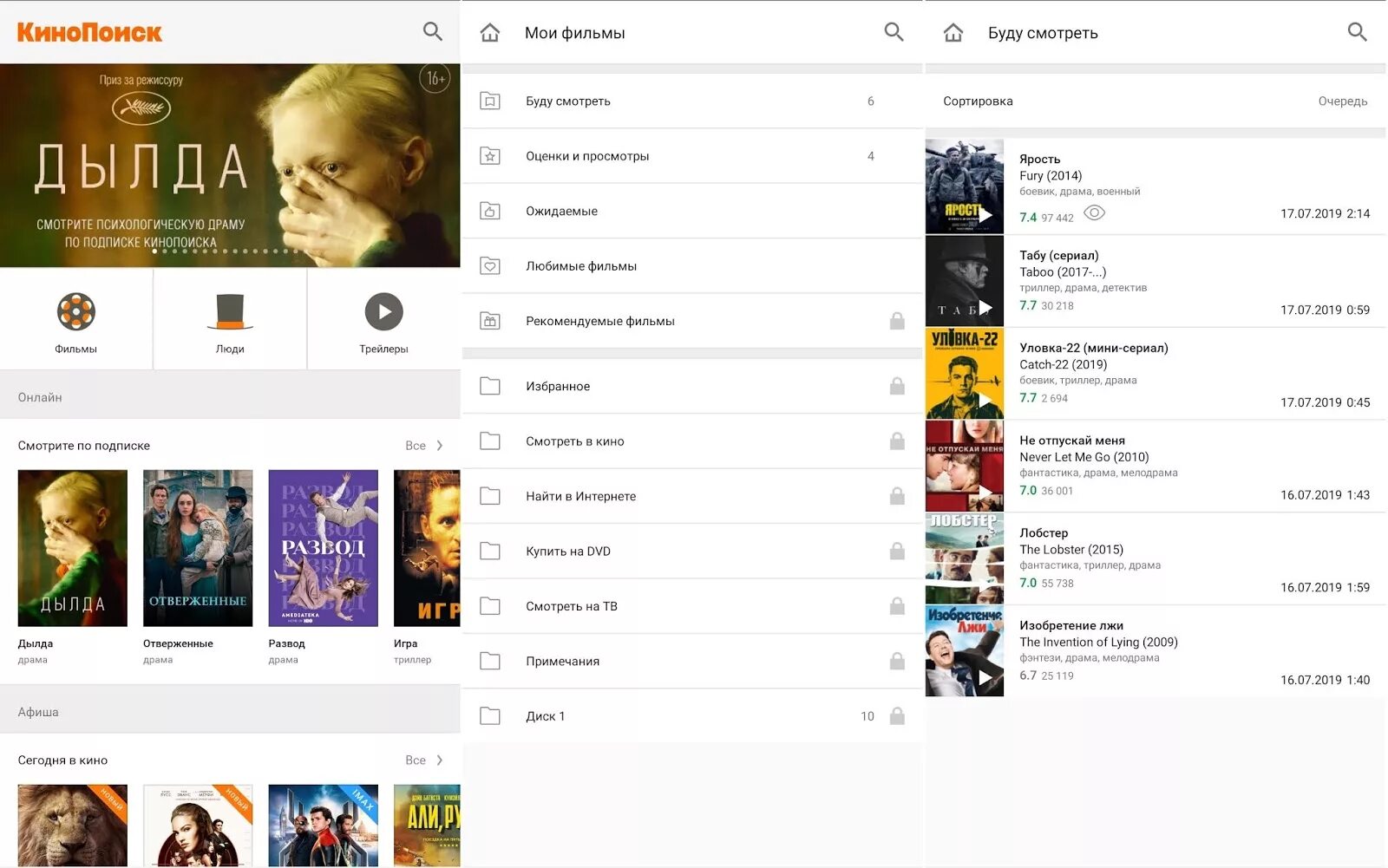Click the КиноПоиск logo
This screenshot has width=1388, height=868.
pyautogui.click(x=89, y=32)
